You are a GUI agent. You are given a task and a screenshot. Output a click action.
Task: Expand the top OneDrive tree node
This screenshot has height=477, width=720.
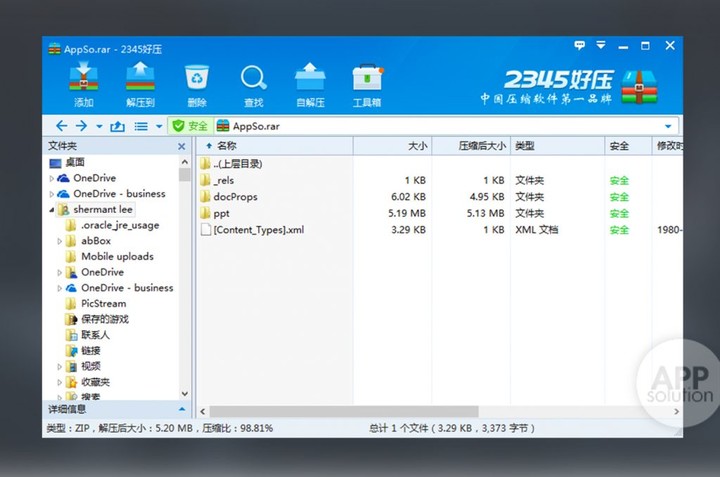click(x=51, y=178)
